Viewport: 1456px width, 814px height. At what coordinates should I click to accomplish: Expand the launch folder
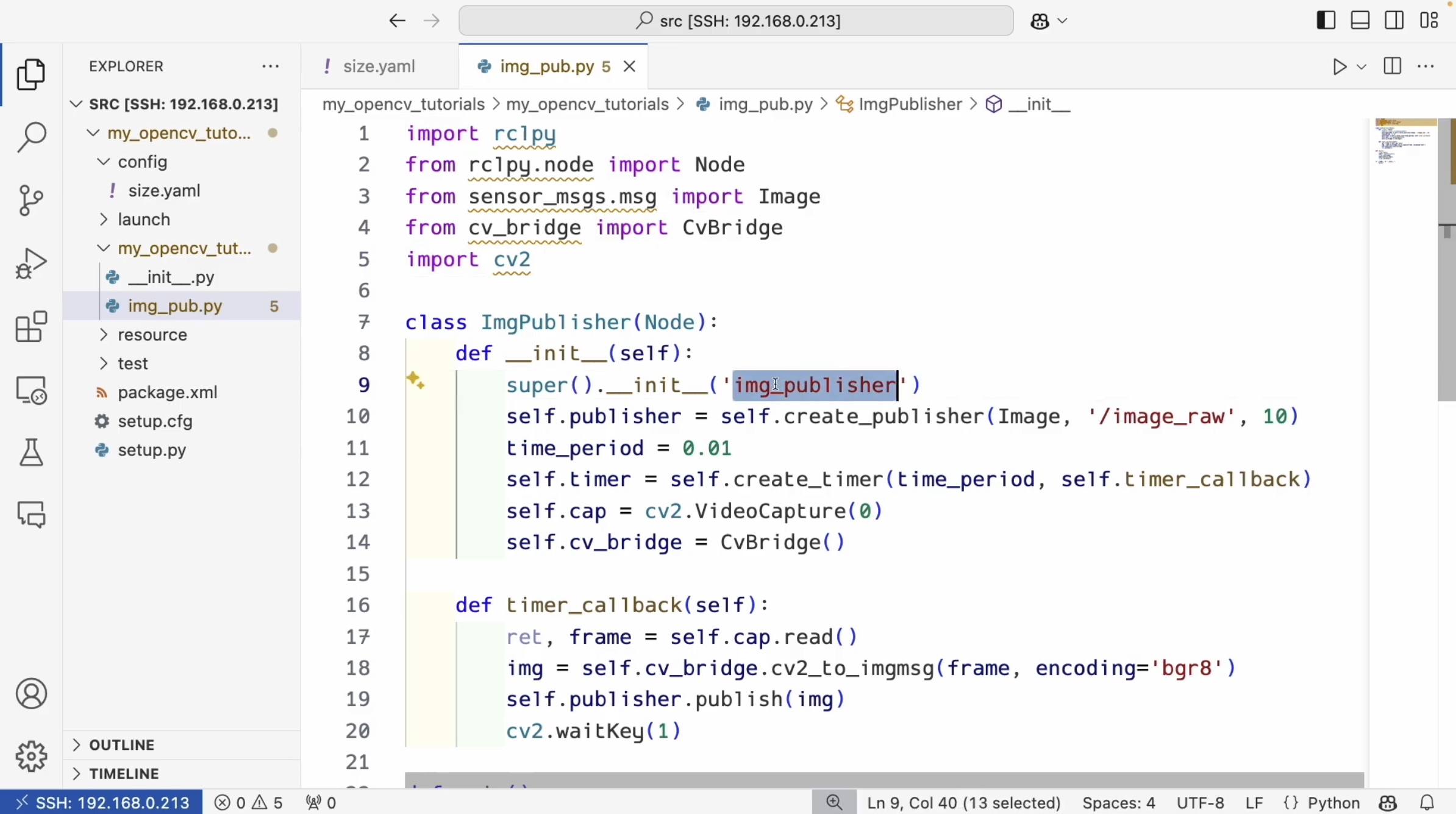143,220
